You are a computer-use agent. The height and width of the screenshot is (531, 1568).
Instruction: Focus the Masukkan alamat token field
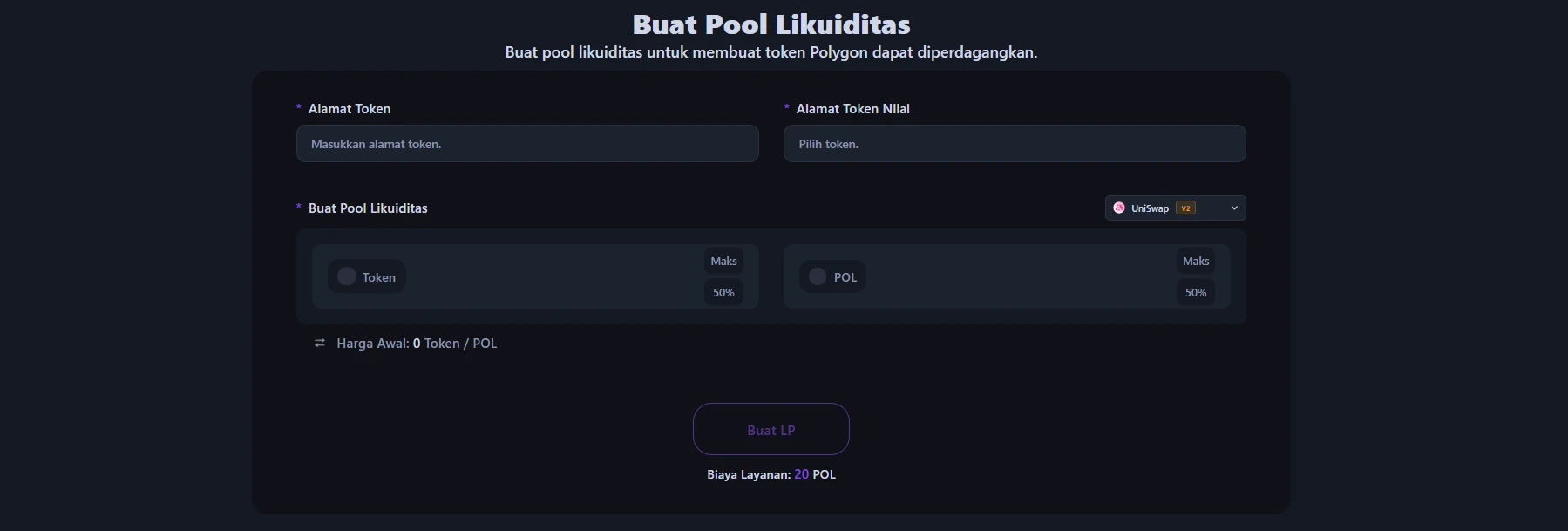coord(527,144)
